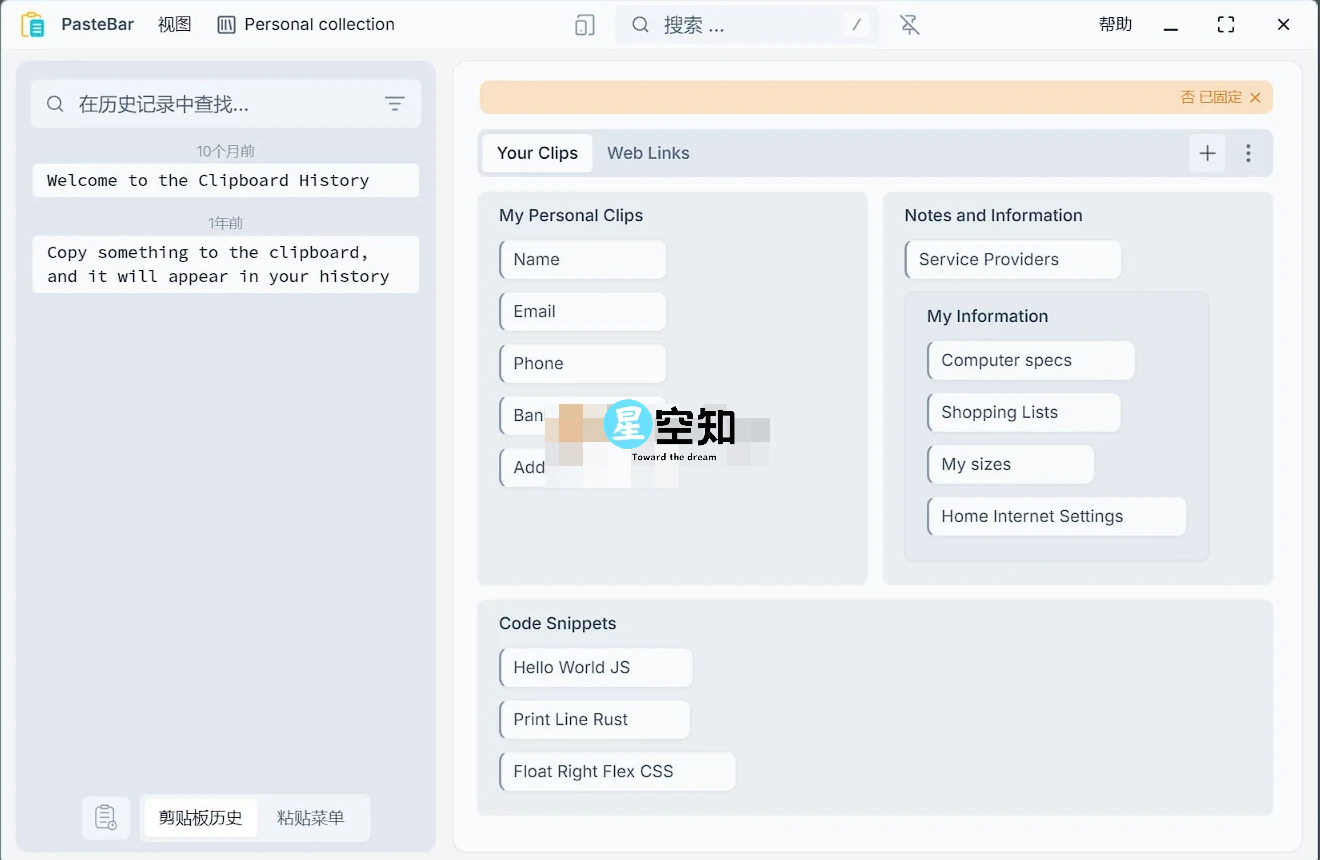
Task: Open the Personal collection selector
Action: (x=306, y=24)
